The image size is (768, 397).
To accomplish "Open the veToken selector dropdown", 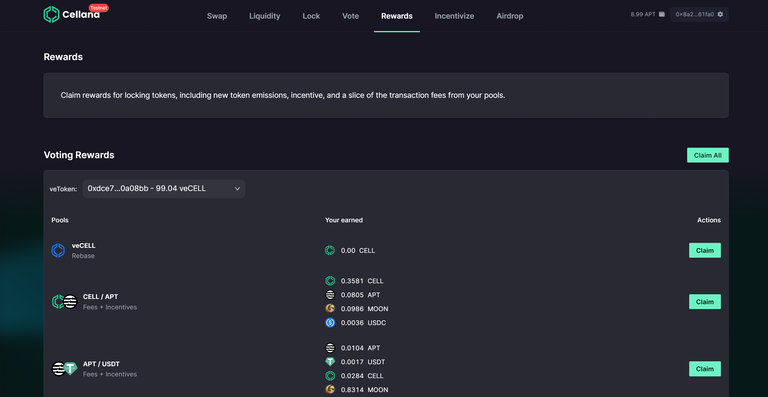I will point(164,188).
